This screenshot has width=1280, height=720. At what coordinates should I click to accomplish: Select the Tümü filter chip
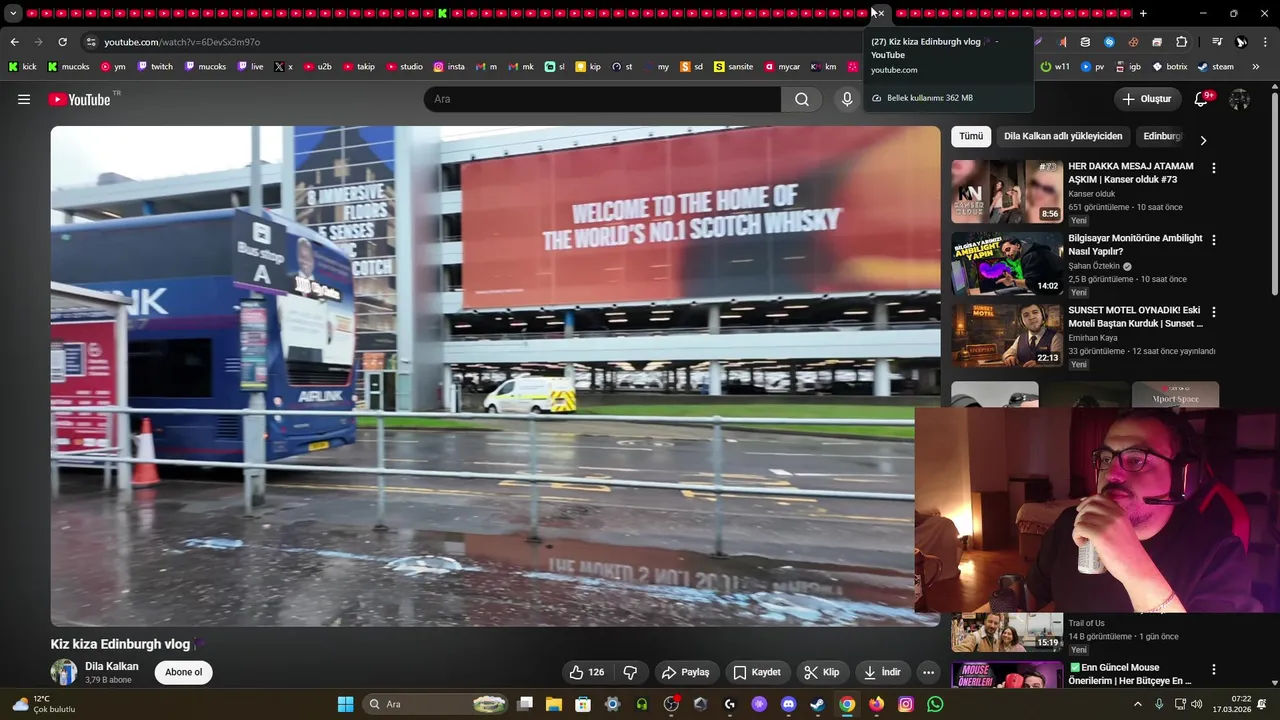[971, 136]
